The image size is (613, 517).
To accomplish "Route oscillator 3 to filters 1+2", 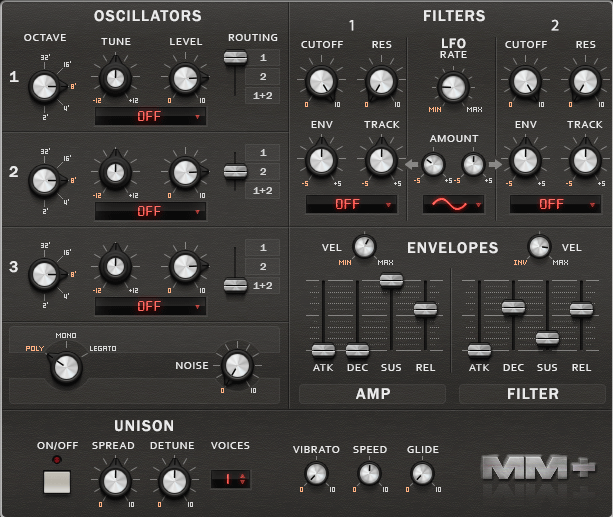I will [263, 285].
